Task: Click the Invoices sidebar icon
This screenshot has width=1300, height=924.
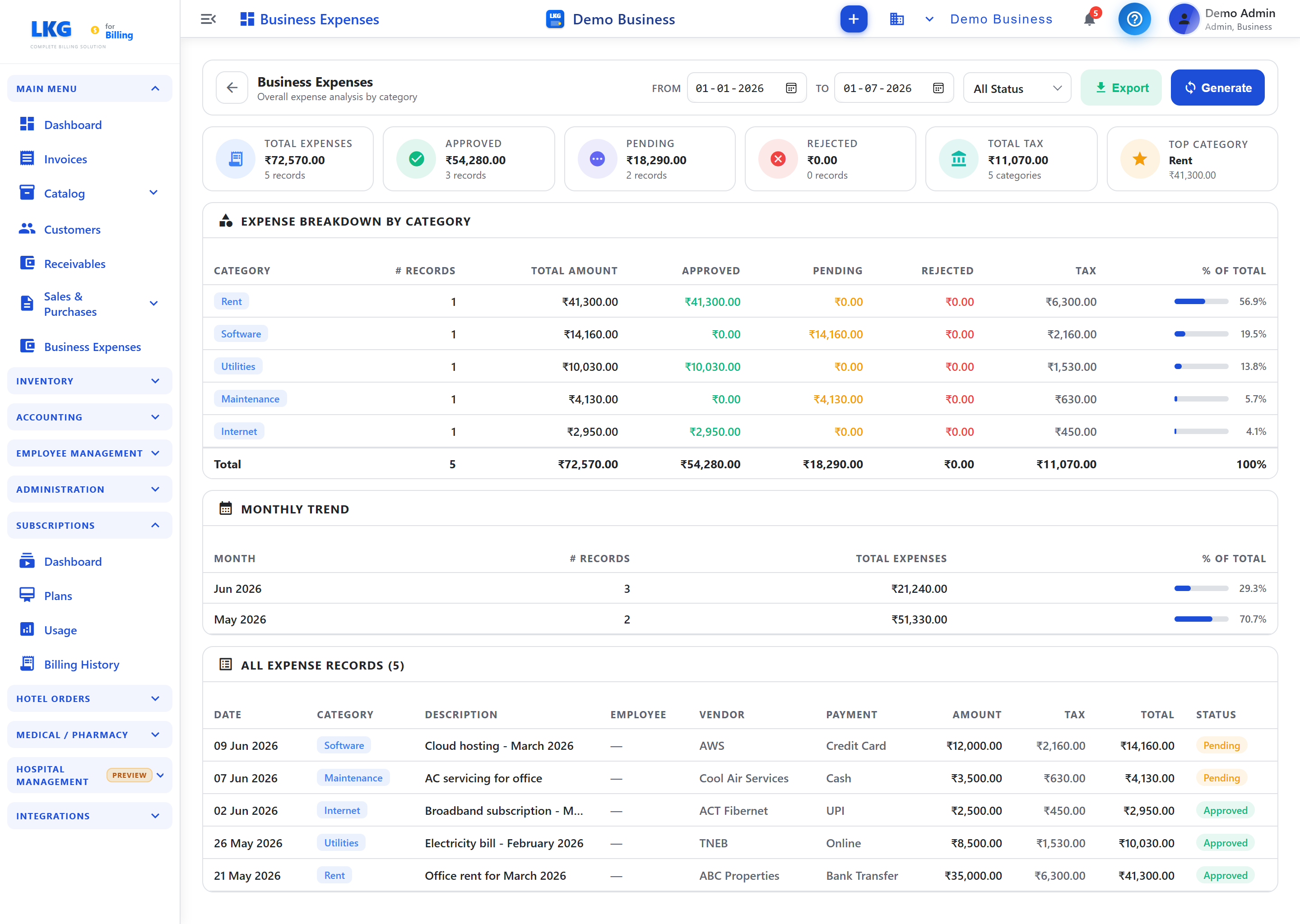Action: 27,159
